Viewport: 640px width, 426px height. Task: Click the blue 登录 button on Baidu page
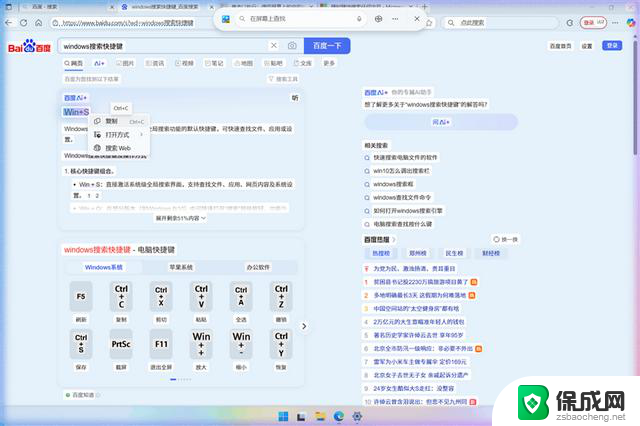click(612, 46)
